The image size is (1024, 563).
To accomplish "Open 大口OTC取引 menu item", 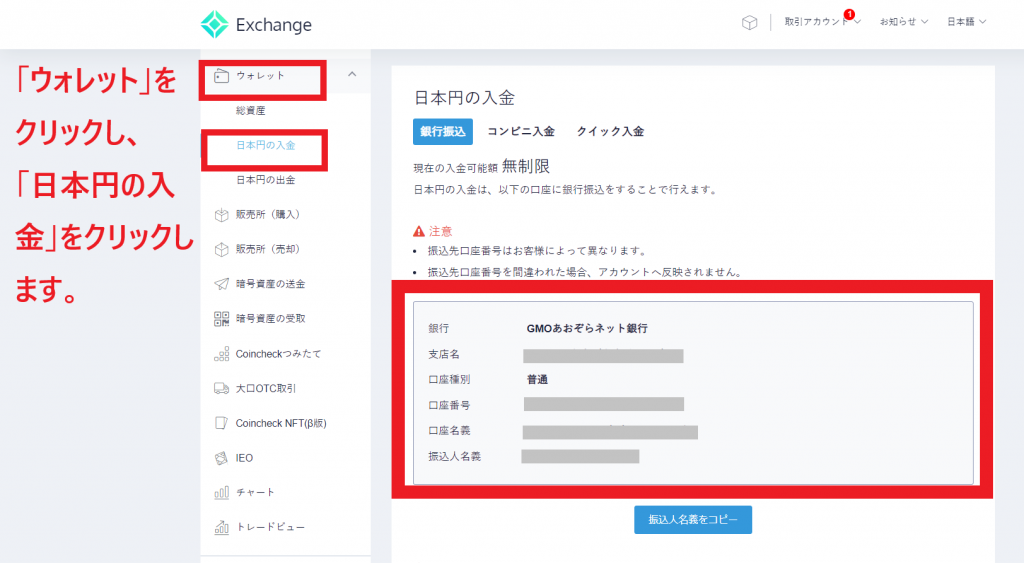I will point(266,388).
